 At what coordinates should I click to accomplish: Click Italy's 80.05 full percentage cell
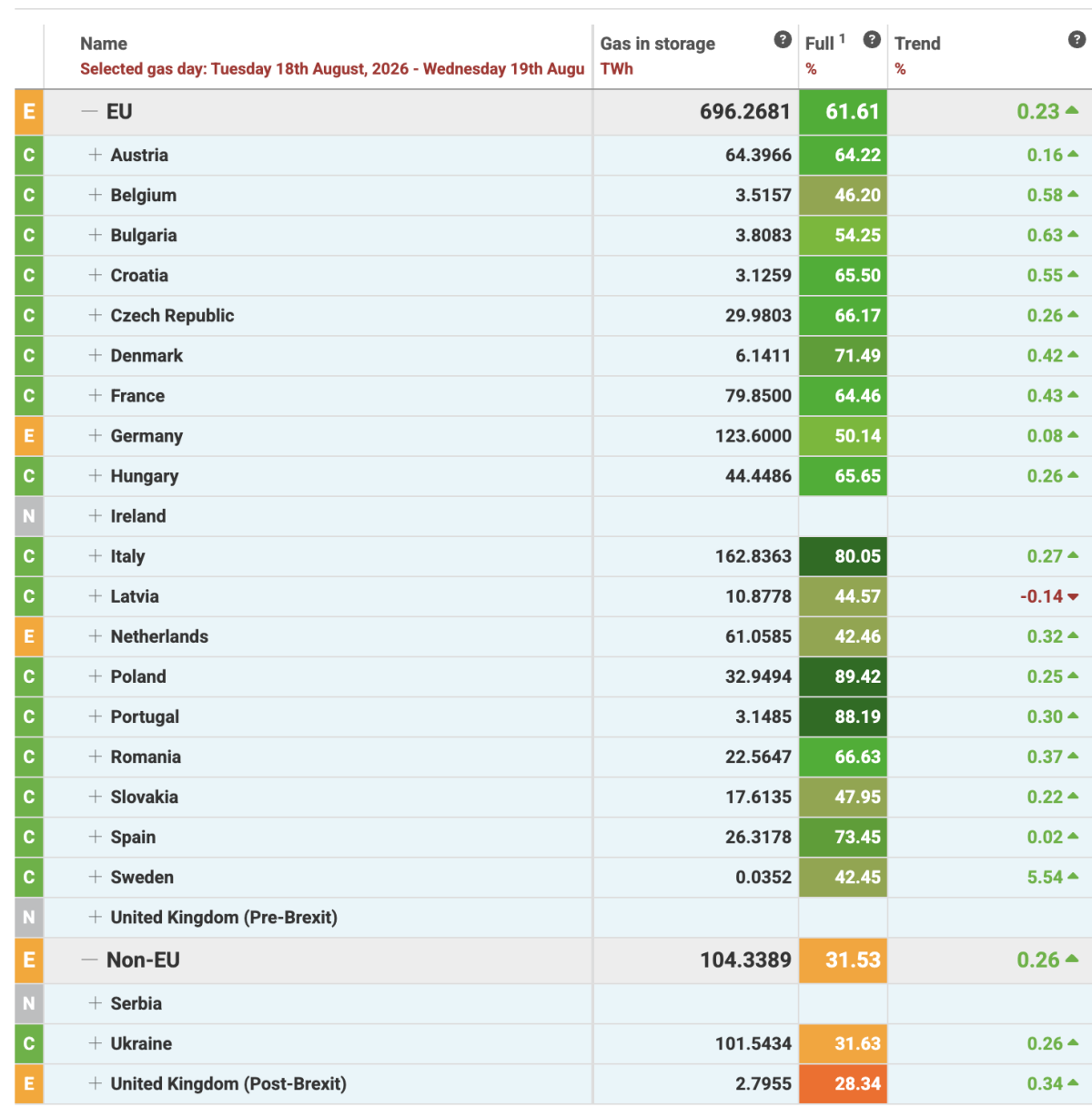coord(844,556)
